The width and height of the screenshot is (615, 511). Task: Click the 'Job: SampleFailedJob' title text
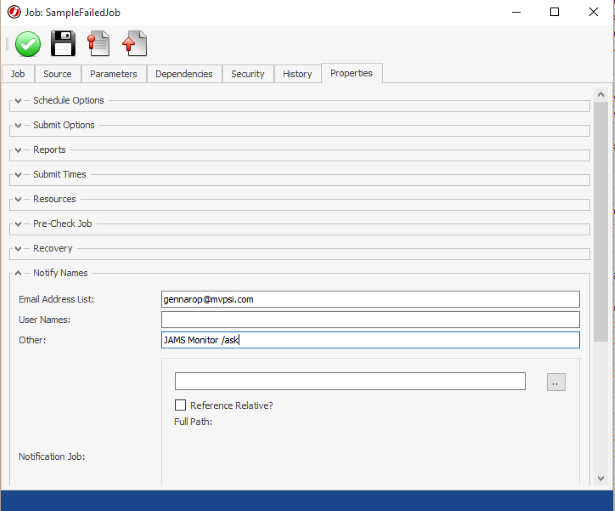(x=73, y=13)
